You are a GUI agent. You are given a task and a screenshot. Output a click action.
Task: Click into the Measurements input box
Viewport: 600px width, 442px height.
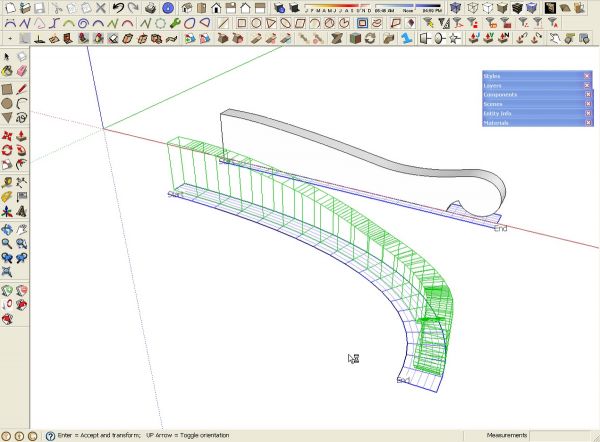pyautogui.click(x=559, y=435)
